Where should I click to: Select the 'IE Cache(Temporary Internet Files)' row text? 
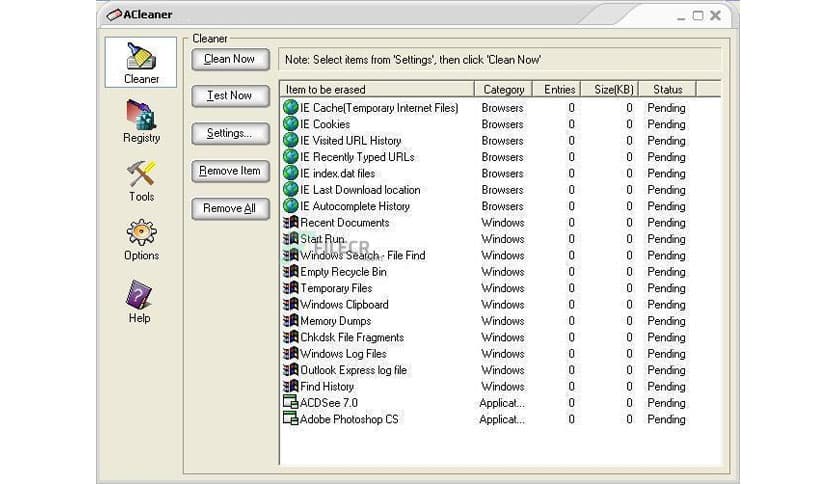click(379, 108)
